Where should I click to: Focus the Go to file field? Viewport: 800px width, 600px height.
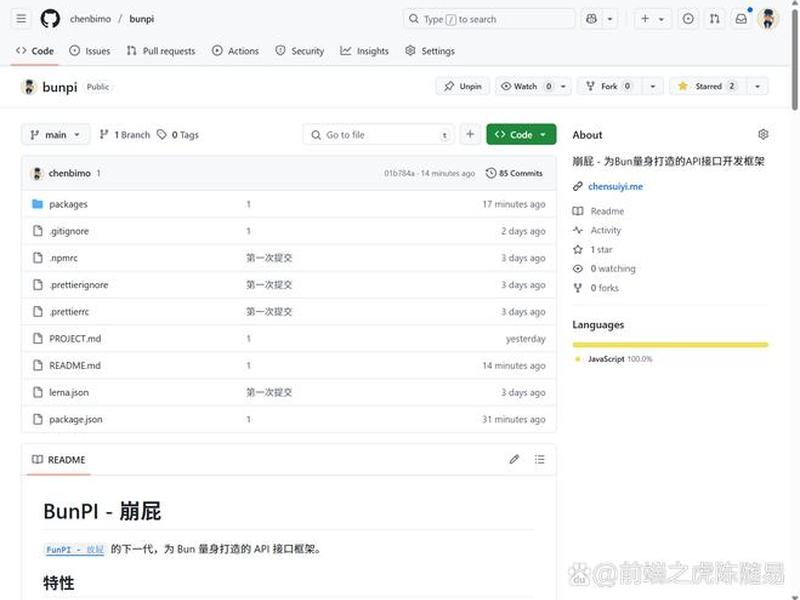tap(379, 135)
